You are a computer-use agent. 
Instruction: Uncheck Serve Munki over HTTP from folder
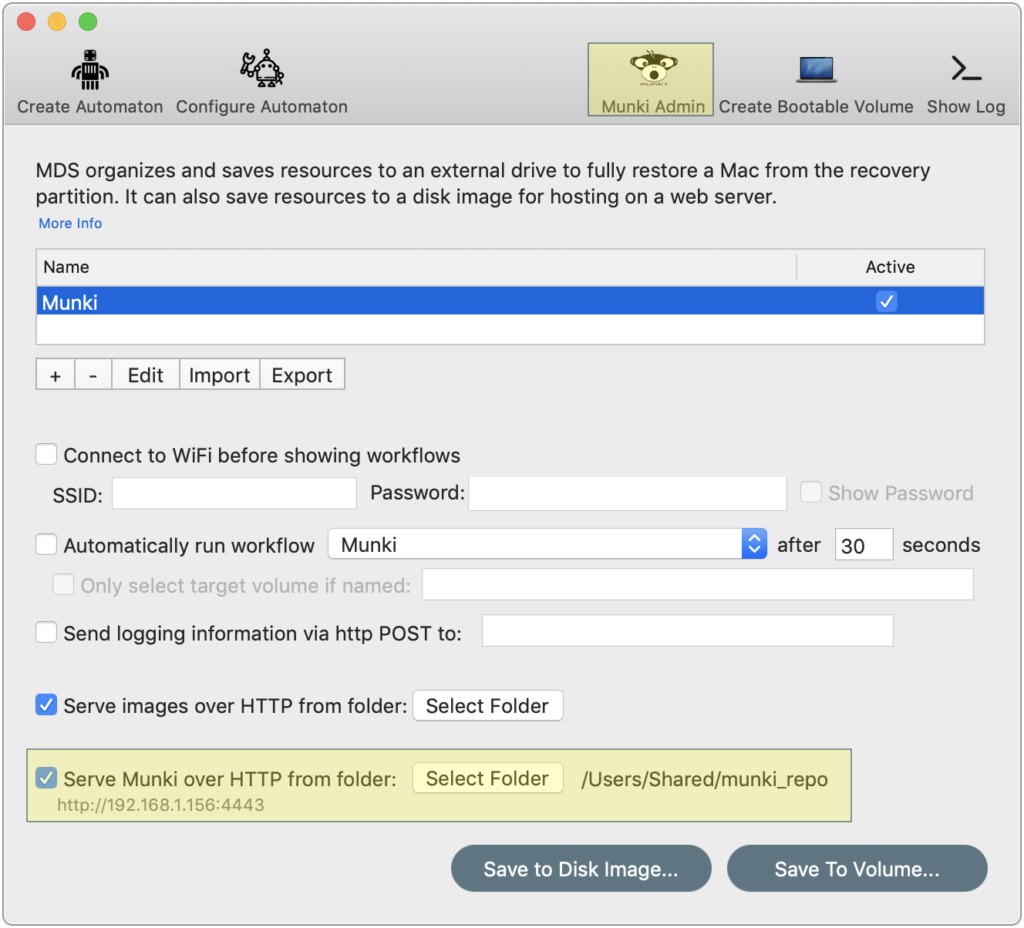[46, 778]
